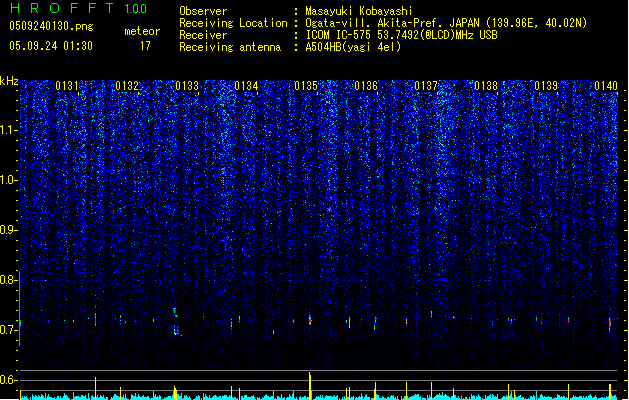
Task: Click the 1.1 frequency axis label
Action: coord(9,130)
